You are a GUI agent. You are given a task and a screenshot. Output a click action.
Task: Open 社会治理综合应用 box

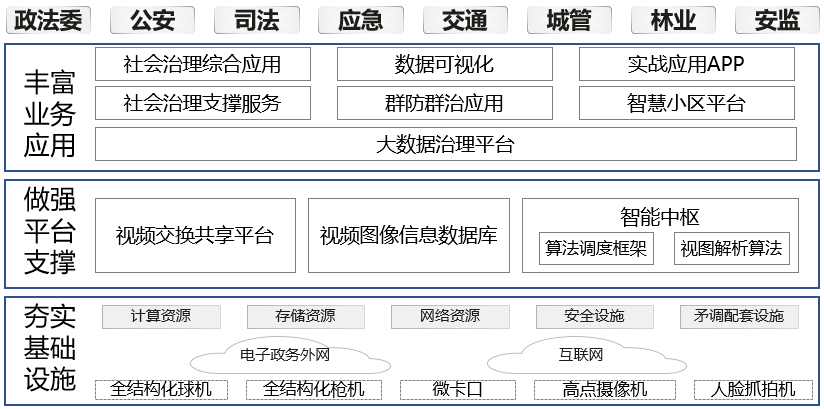pyautogui.click(x=202, y=65)
